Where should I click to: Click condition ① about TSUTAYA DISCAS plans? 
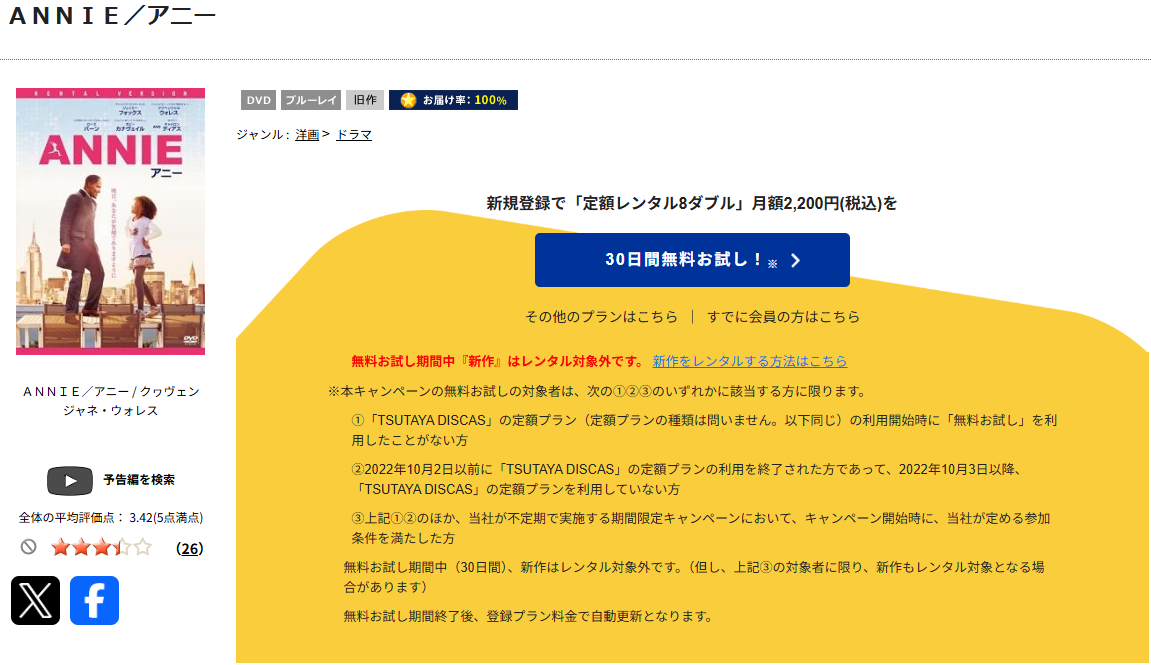pyautogui.click(x=704, y=430)
